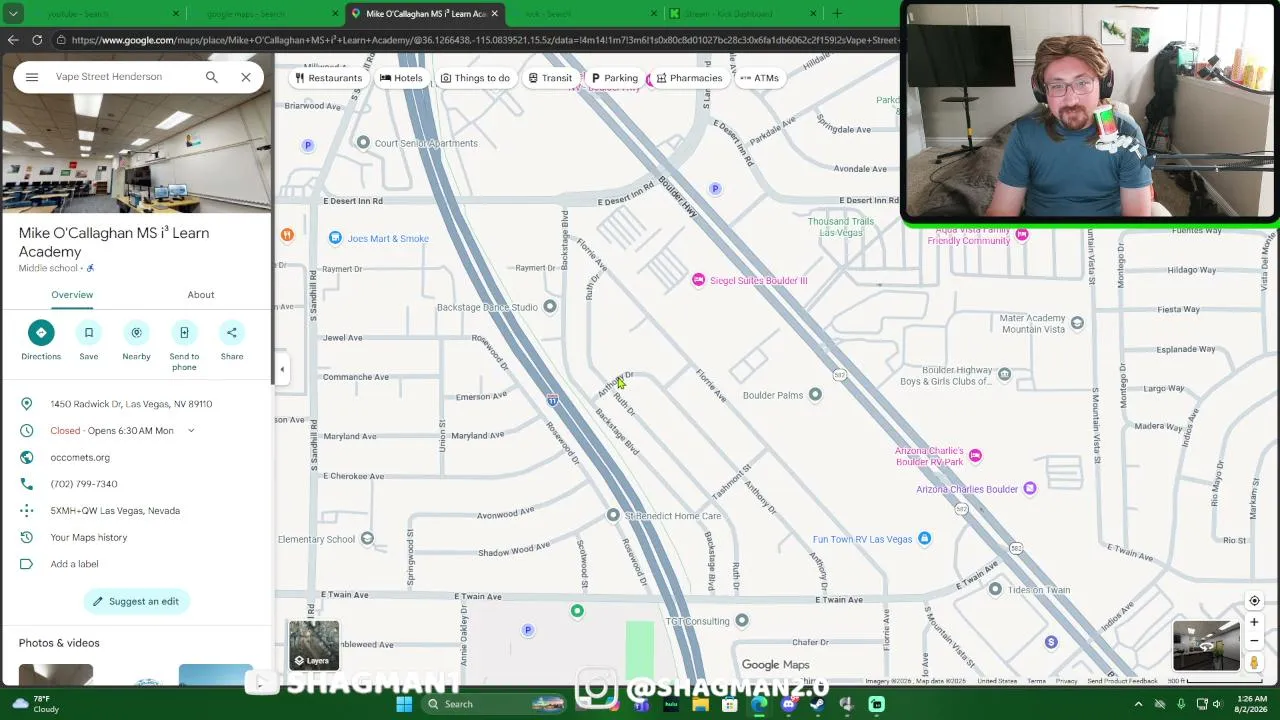
Task: Switch to the kick - Search browser tab
Action: tap(580, 14)
